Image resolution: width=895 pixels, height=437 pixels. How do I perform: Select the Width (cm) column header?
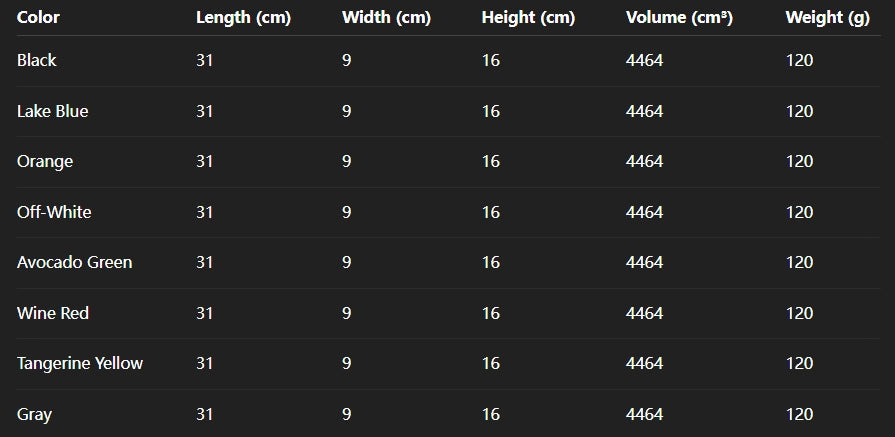click(x=386, y=17)
